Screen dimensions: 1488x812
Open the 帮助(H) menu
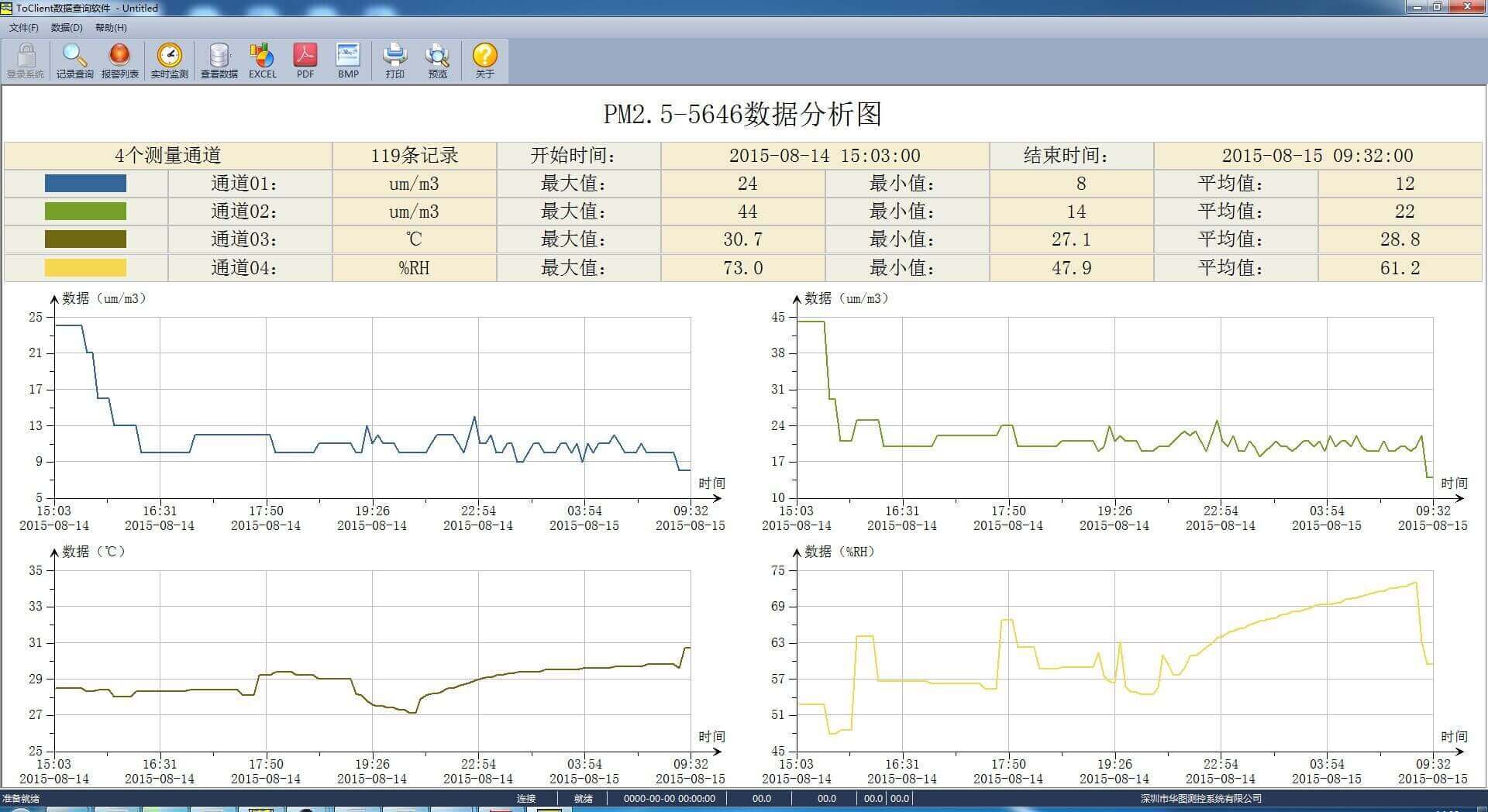[111, 28]
